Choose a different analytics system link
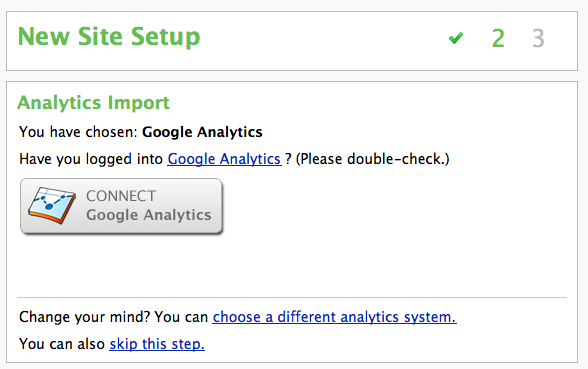 tap(334, 317)
